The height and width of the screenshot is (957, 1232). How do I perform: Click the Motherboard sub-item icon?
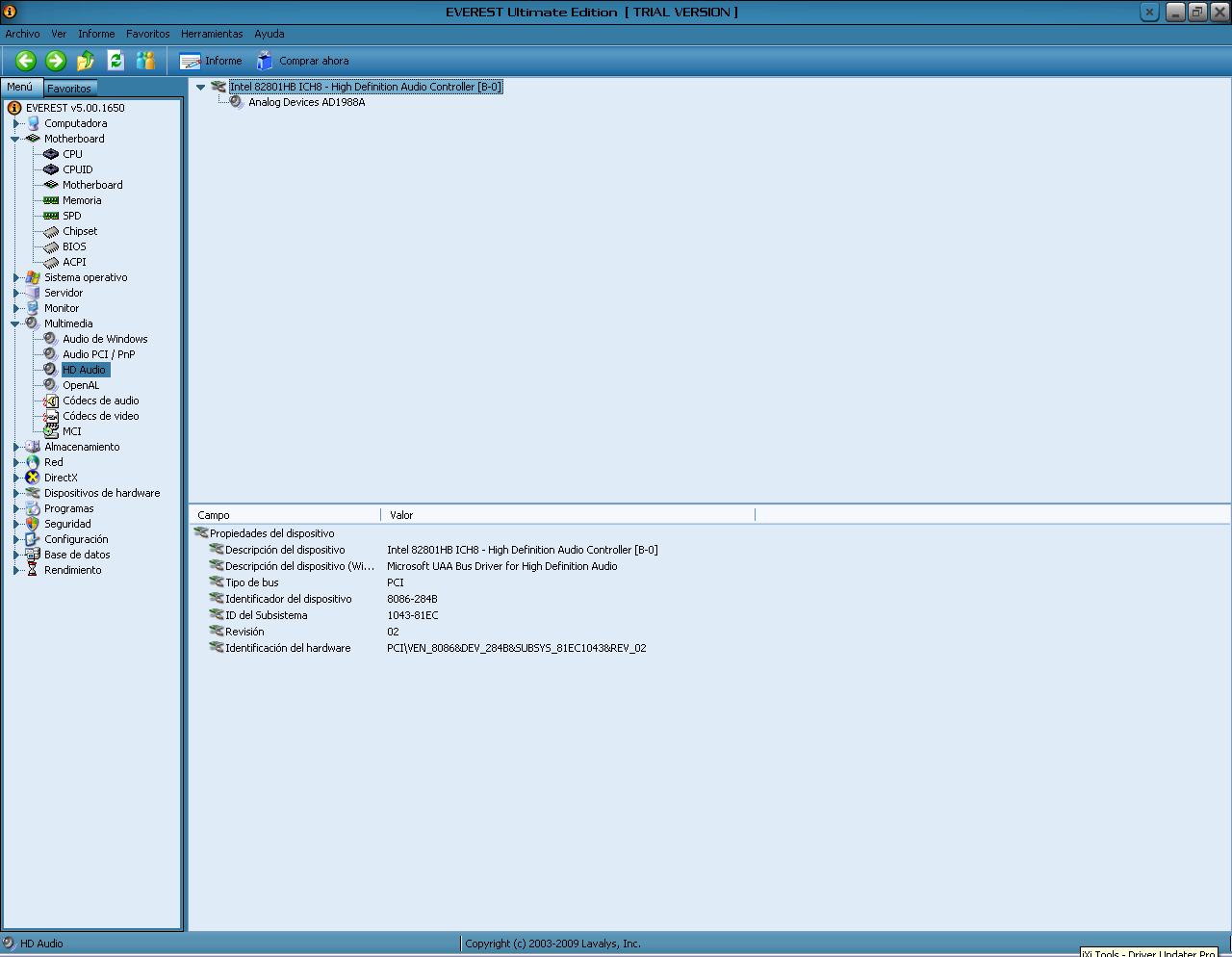click(x=51, y=185)
